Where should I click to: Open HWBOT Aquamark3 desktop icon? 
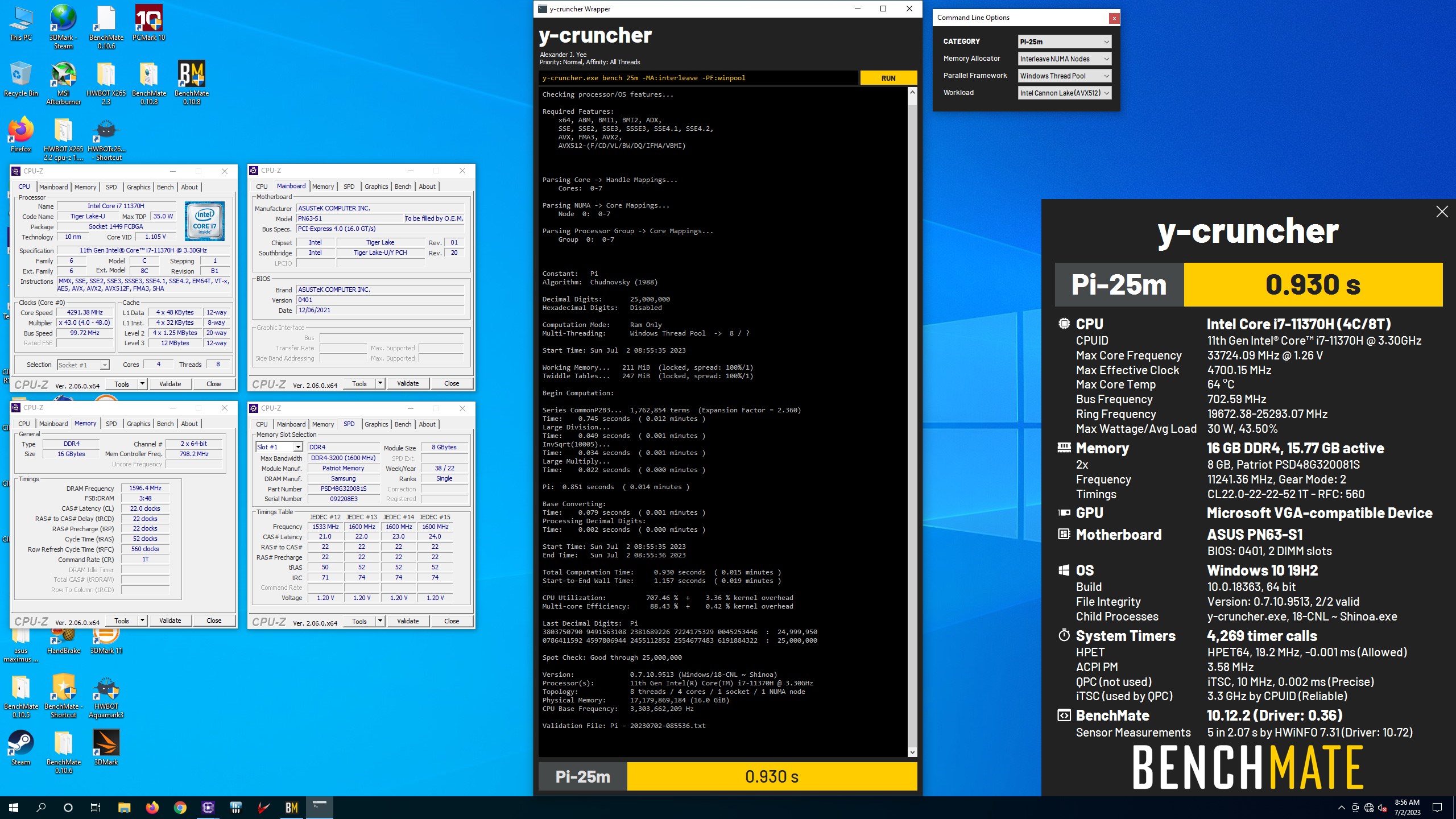tap(106, 697)
